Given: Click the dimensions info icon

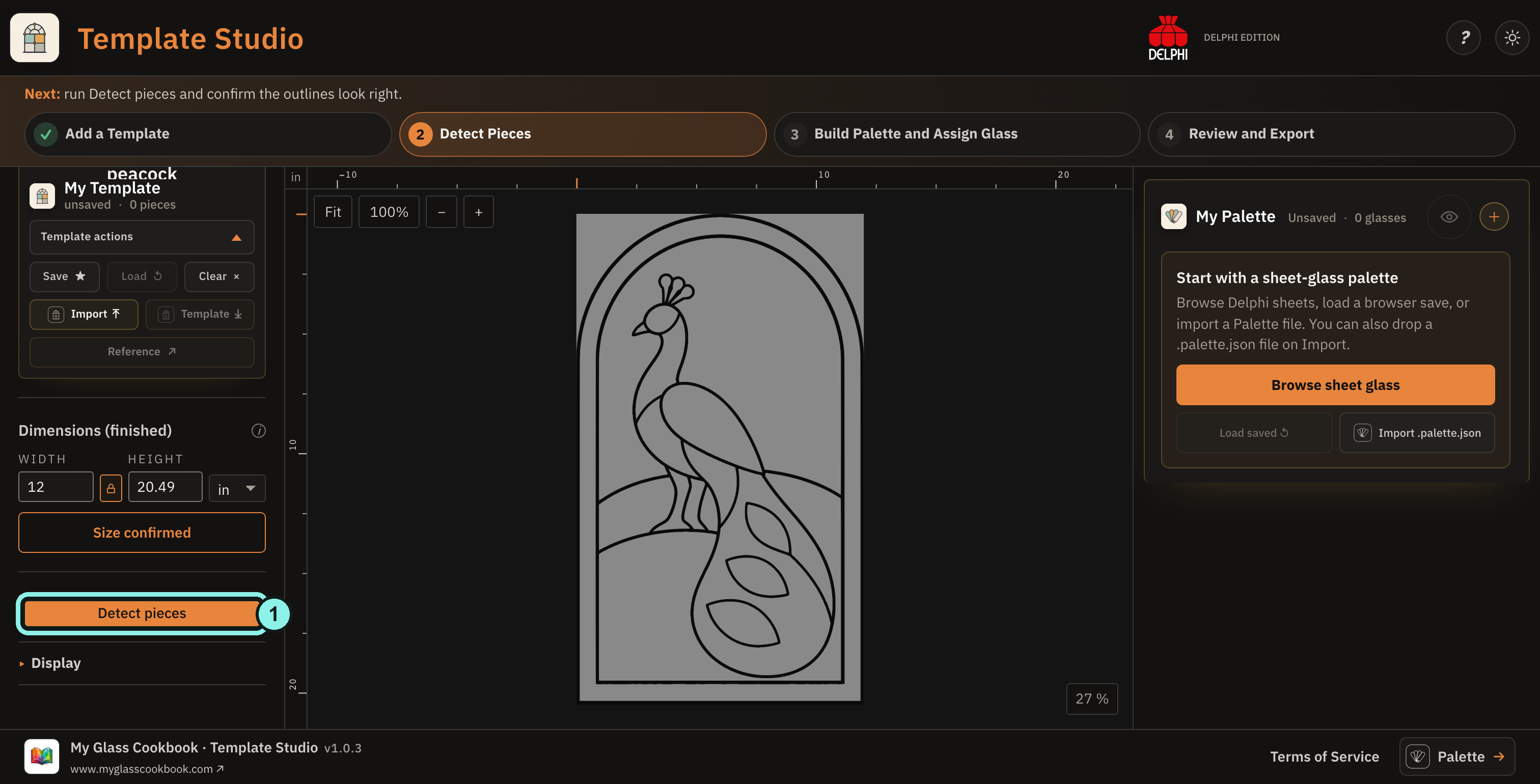Looking at the screenshot, I should pyautogui.click(x=258, y=431).
